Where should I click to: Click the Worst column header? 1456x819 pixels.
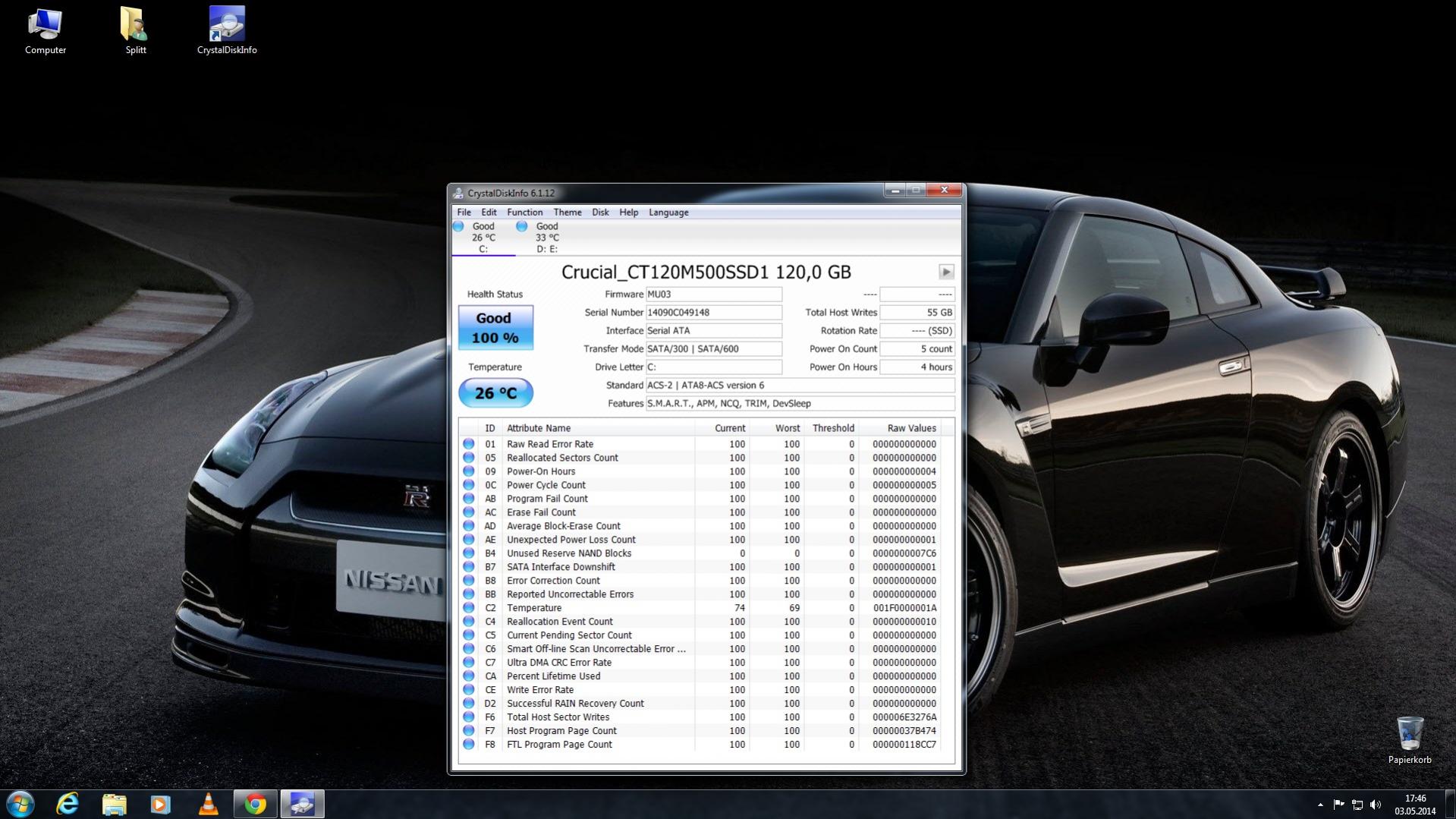click(x=777, y=428)
